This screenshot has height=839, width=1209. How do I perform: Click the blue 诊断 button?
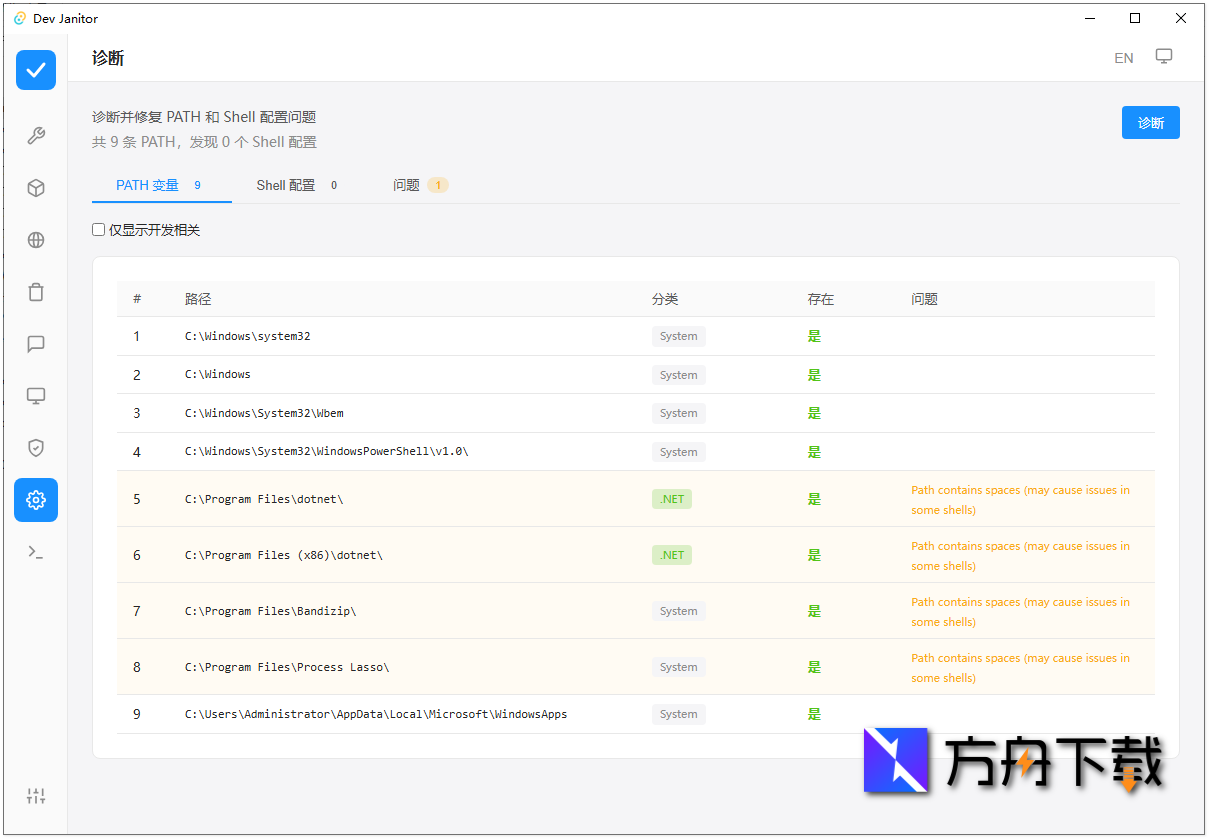tap(1150, 123)
